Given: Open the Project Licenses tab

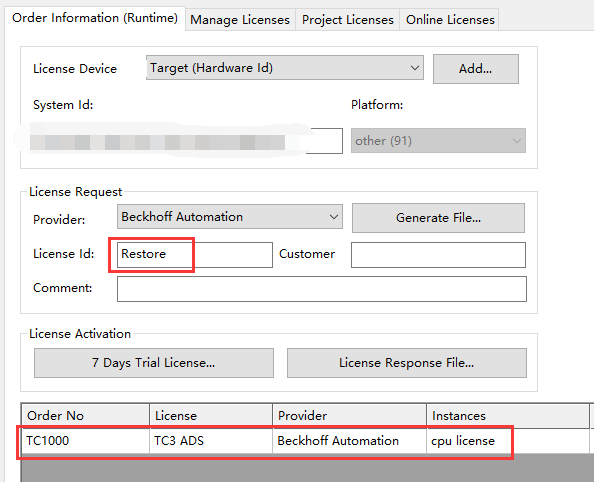Looking at the screenshot, I should click(x=348, y=19).
